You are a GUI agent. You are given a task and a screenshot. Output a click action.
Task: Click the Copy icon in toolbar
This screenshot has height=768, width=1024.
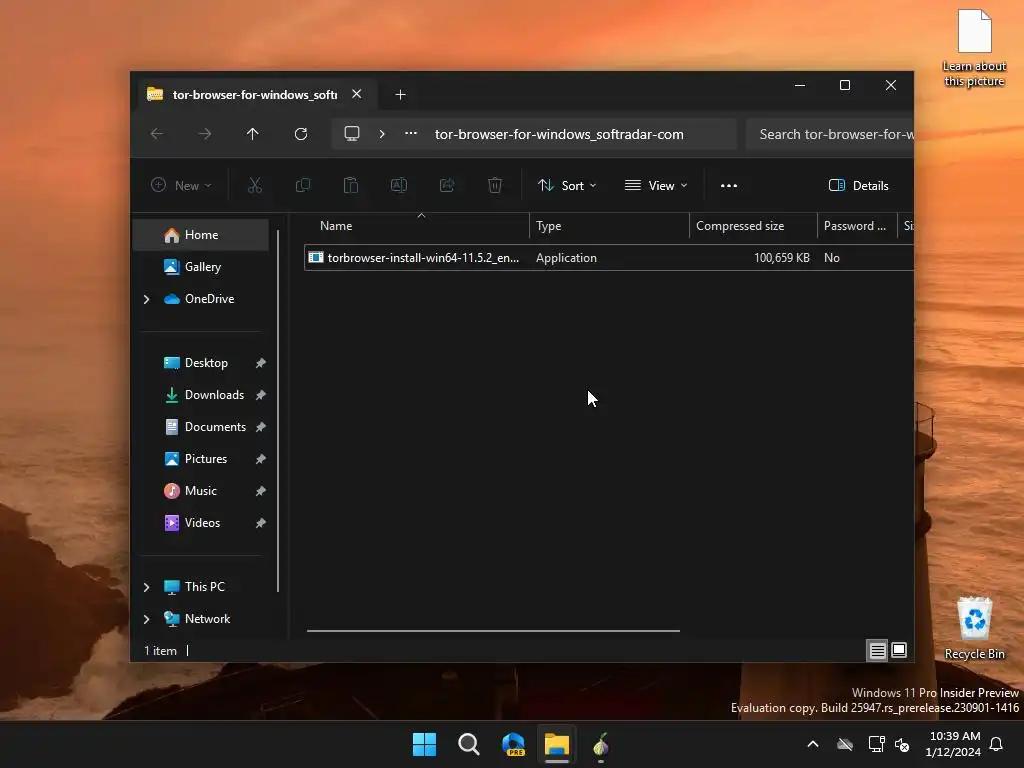[x=302, y=185]
